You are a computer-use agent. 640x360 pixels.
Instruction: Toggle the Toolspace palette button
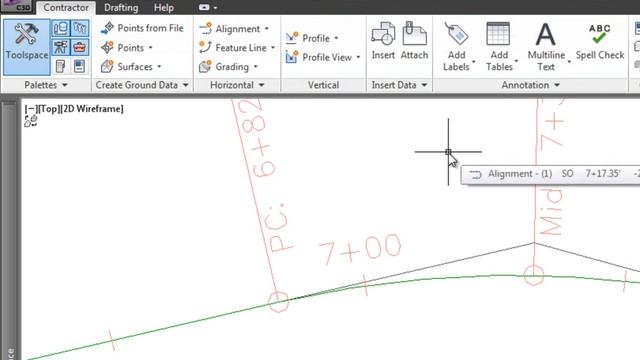[x=27, y=47]
